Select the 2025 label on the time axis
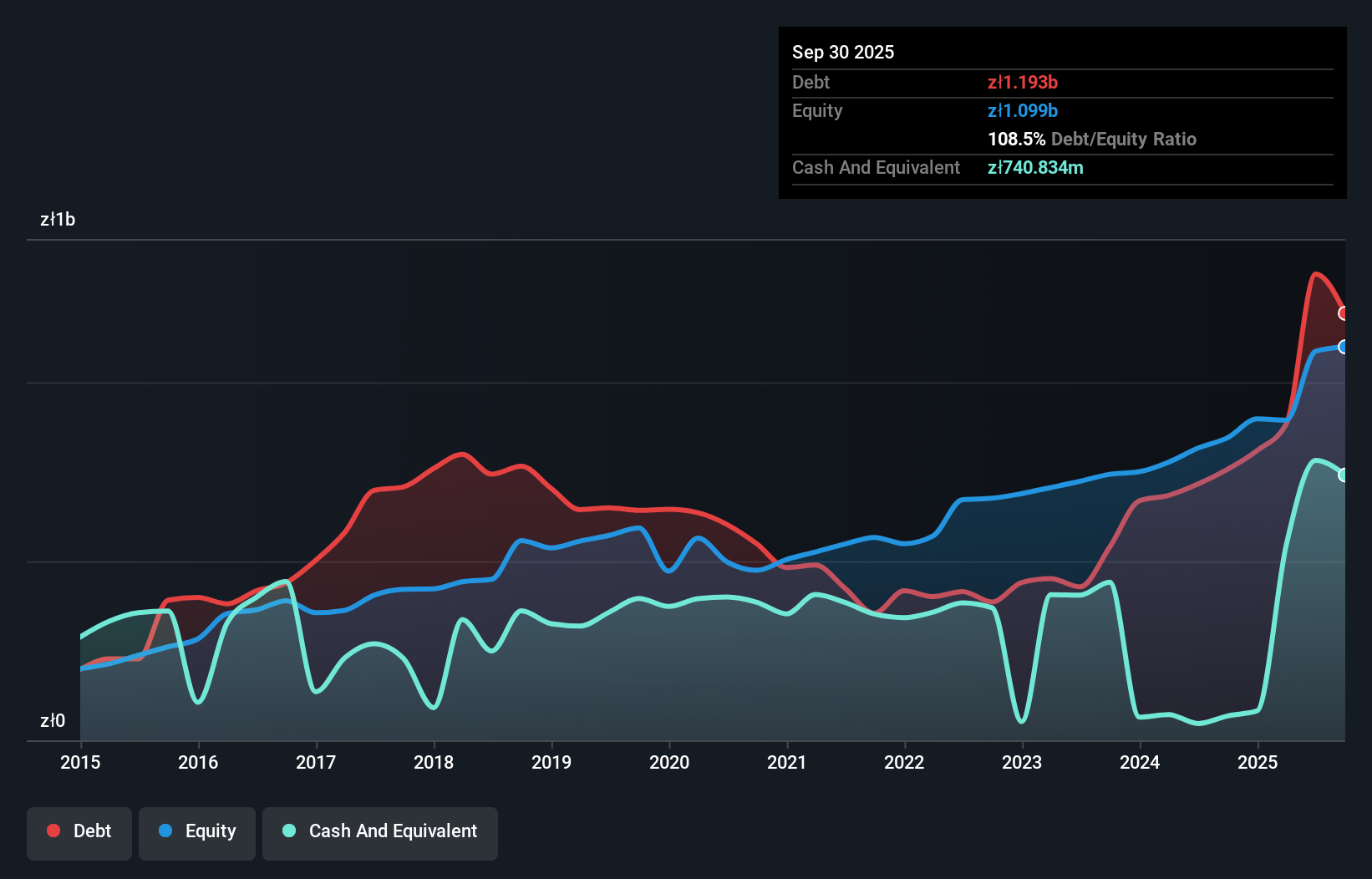The width and height of the screenshot is (1372, 879). click(1258, 763)
